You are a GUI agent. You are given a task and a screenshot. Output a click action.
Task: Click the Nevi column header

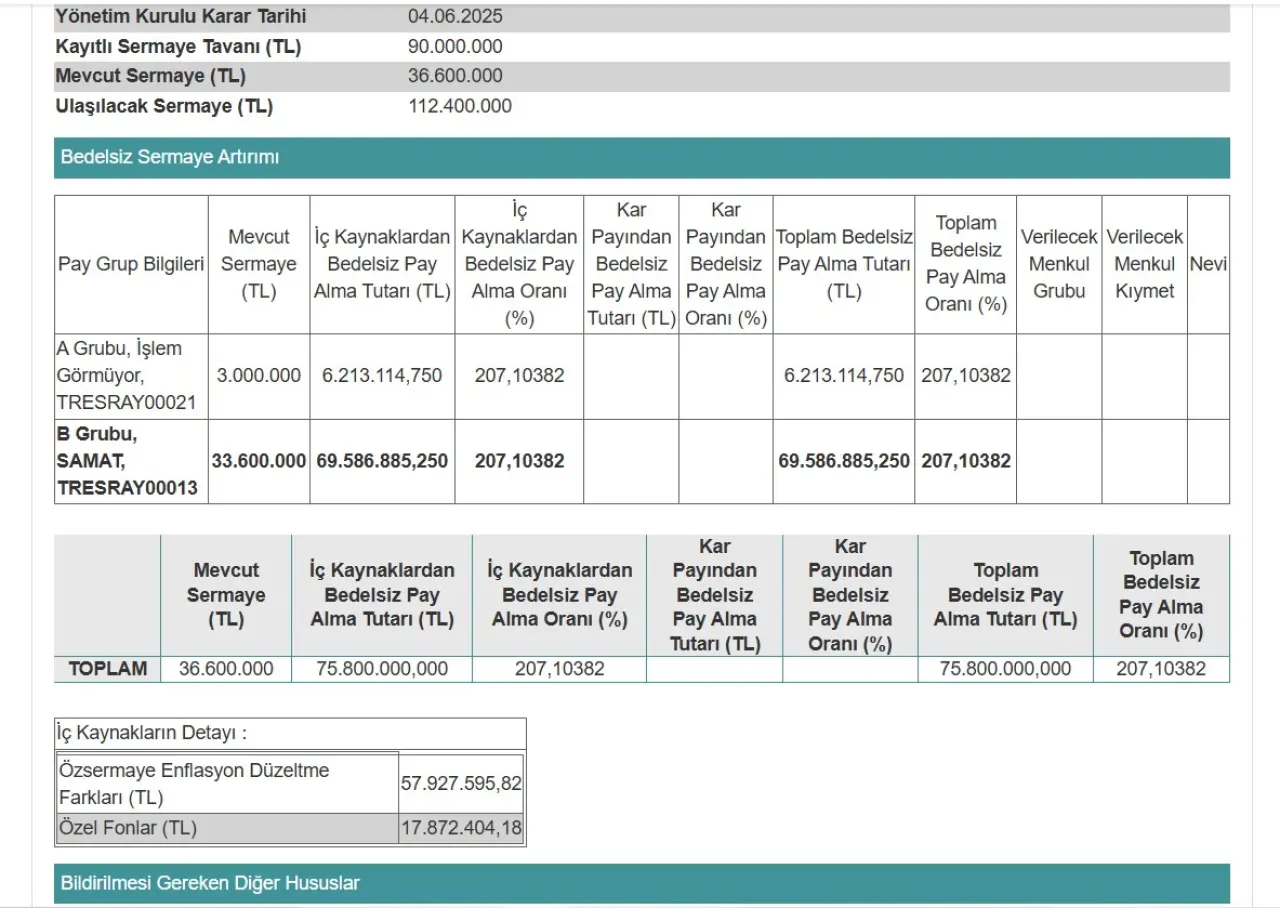coord(1208,265)
